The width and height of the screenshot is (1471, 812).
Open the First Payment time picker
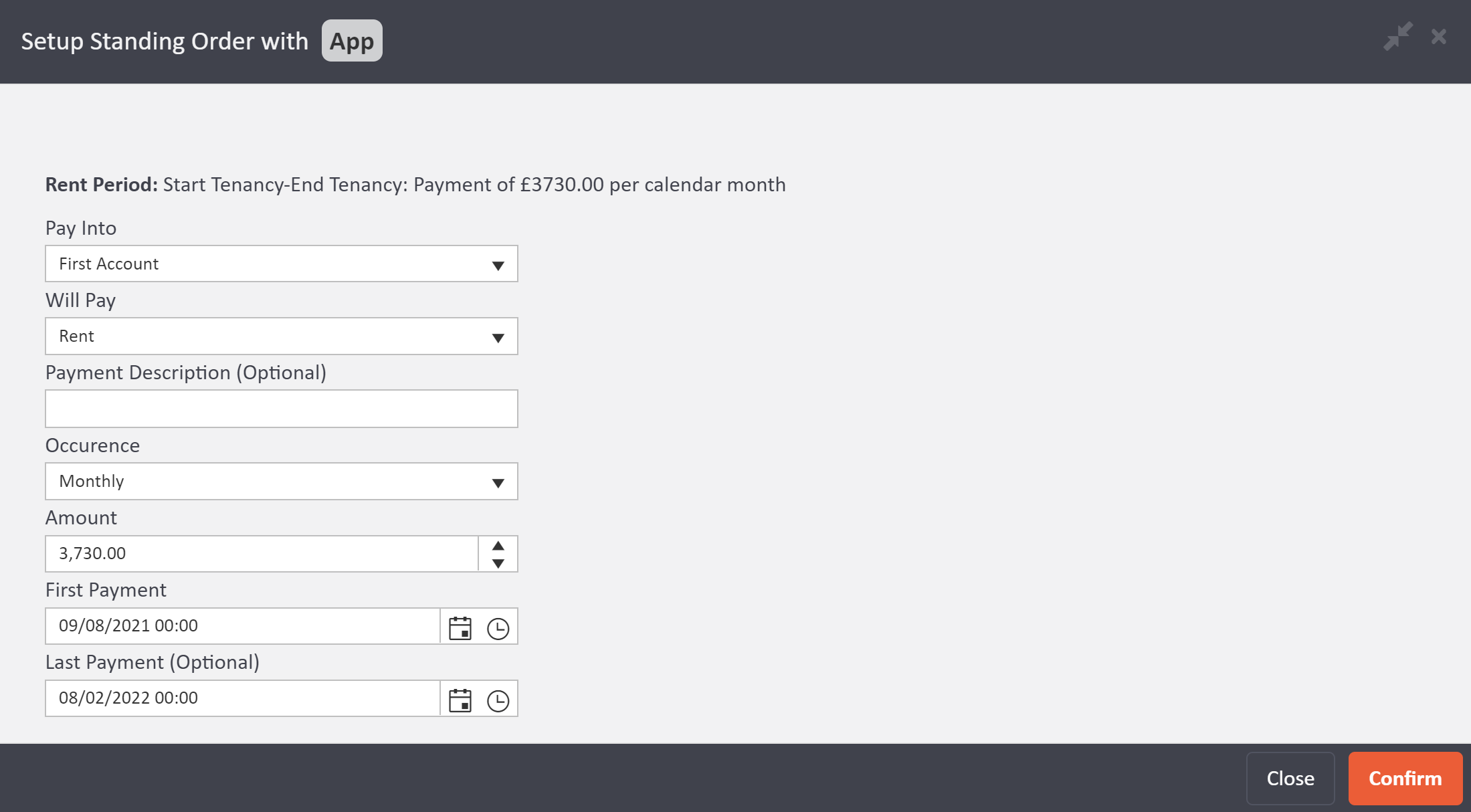tap(498, 627)
